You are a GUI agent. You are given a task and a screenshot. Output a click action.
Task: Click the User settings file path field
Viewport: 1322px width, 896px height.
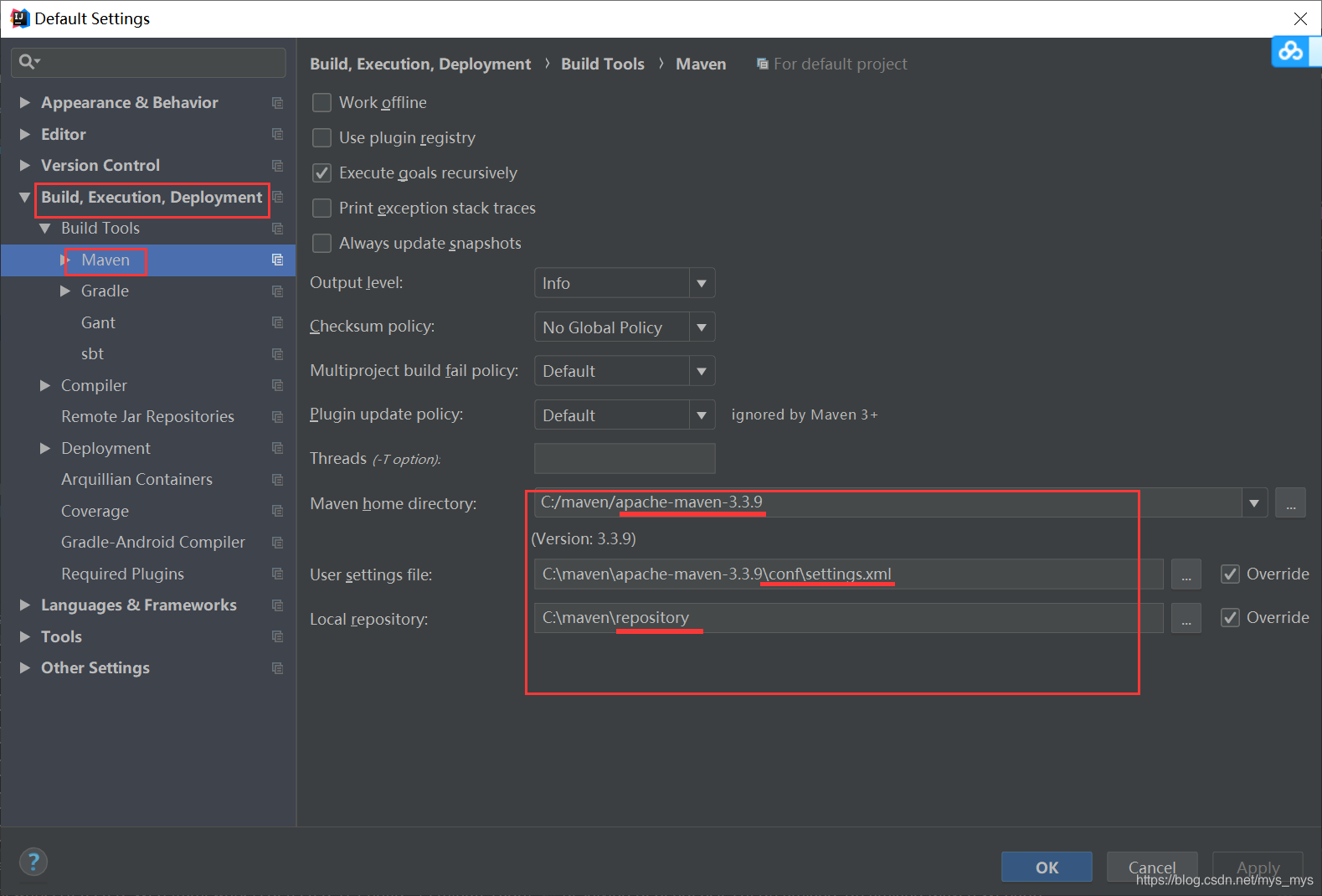(x=848, y=574)
